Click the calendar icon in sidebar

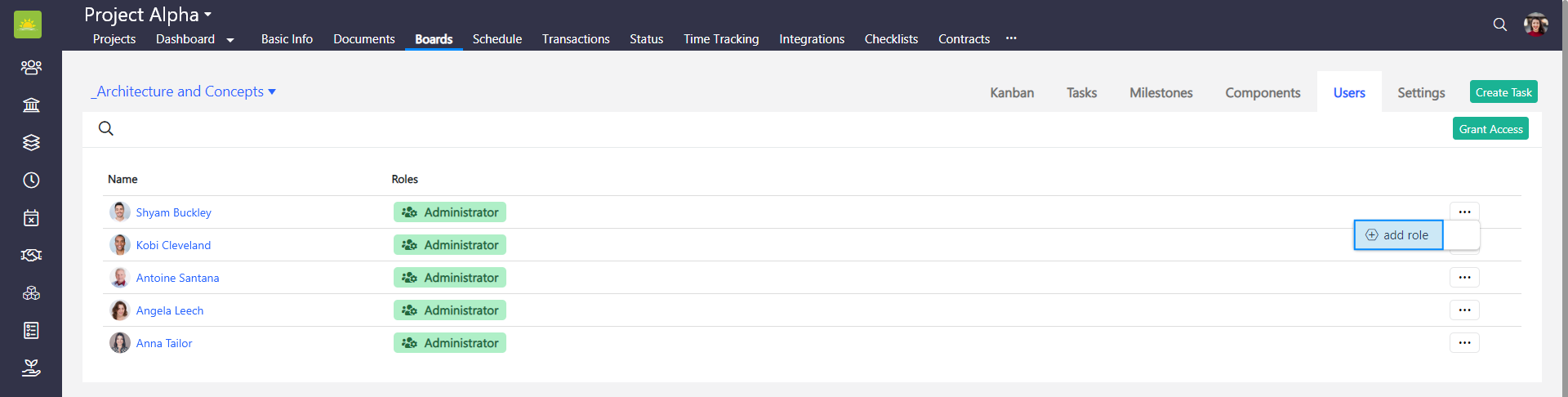coord(31,217)
